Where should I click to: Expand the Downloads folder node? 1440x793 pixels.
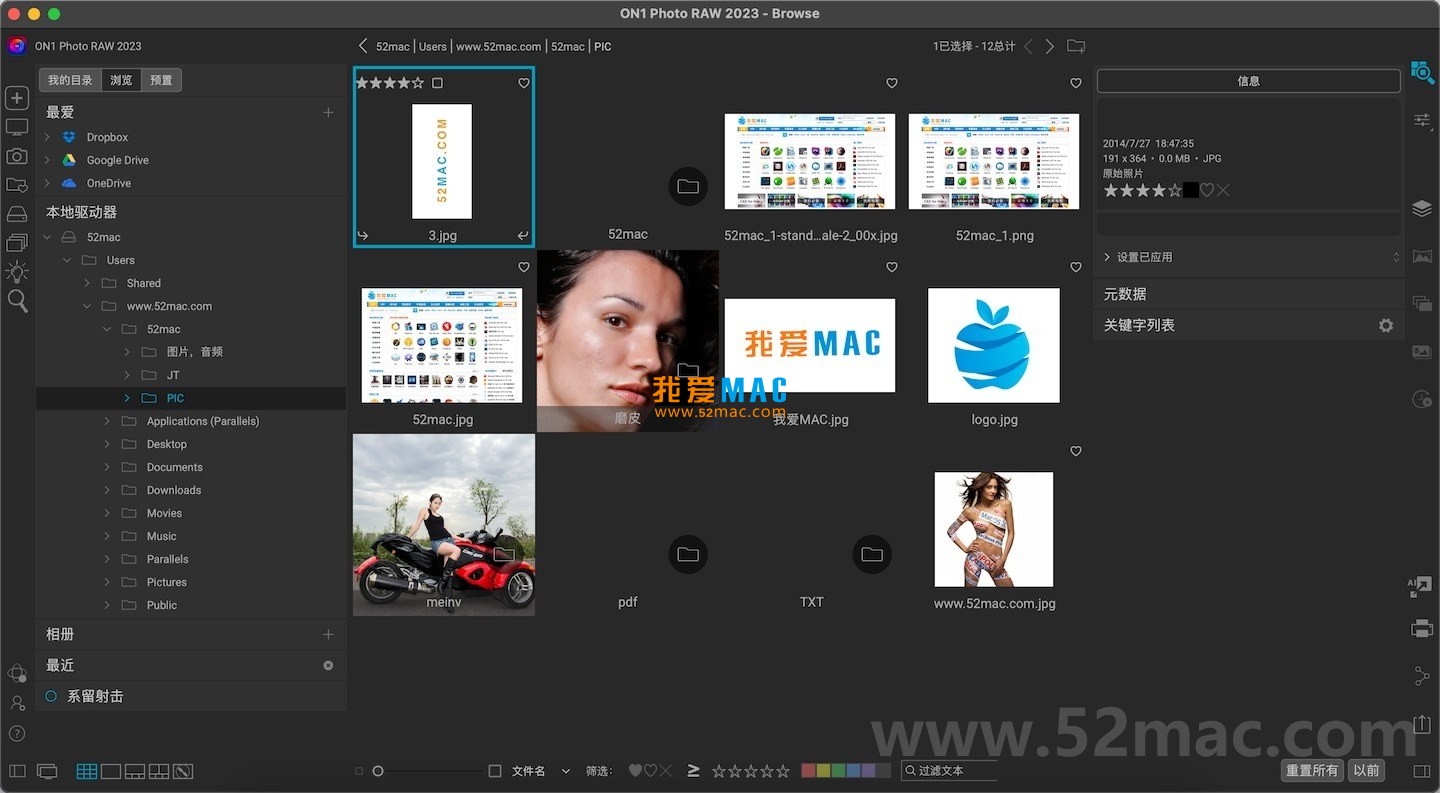coord(107,490)
